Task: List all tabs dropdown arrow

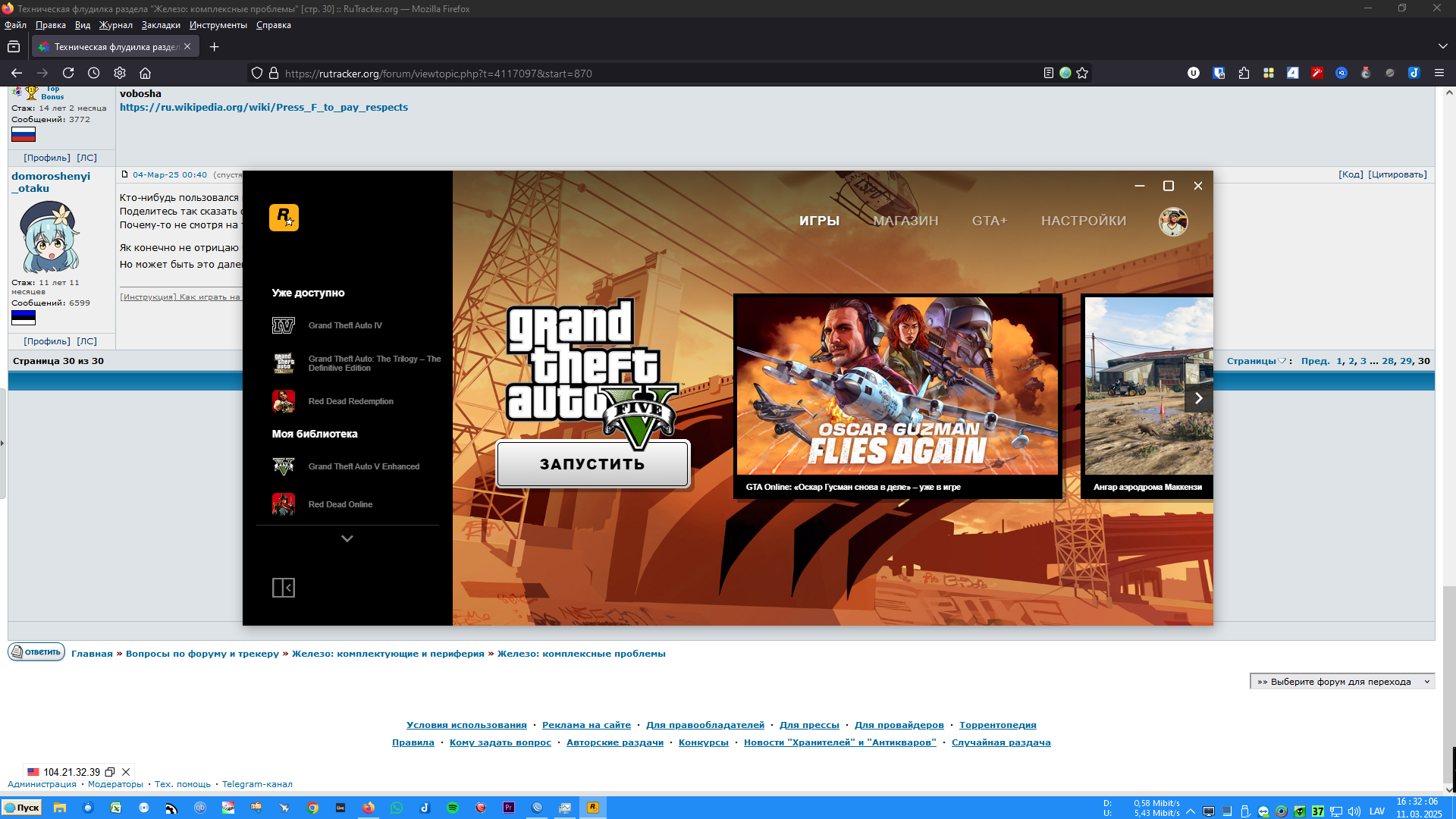Action: pyautogui.click(x=1443, y=47)
